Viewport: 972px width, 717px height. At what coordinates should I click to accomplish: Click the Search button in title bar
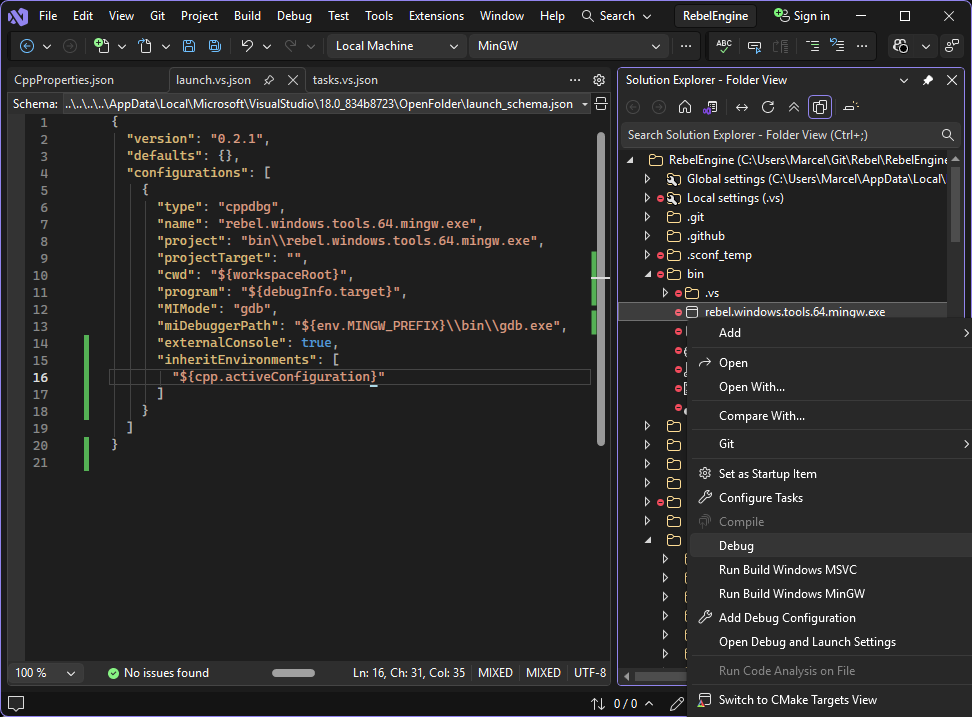pyautogui.click(x=616, y=16)
